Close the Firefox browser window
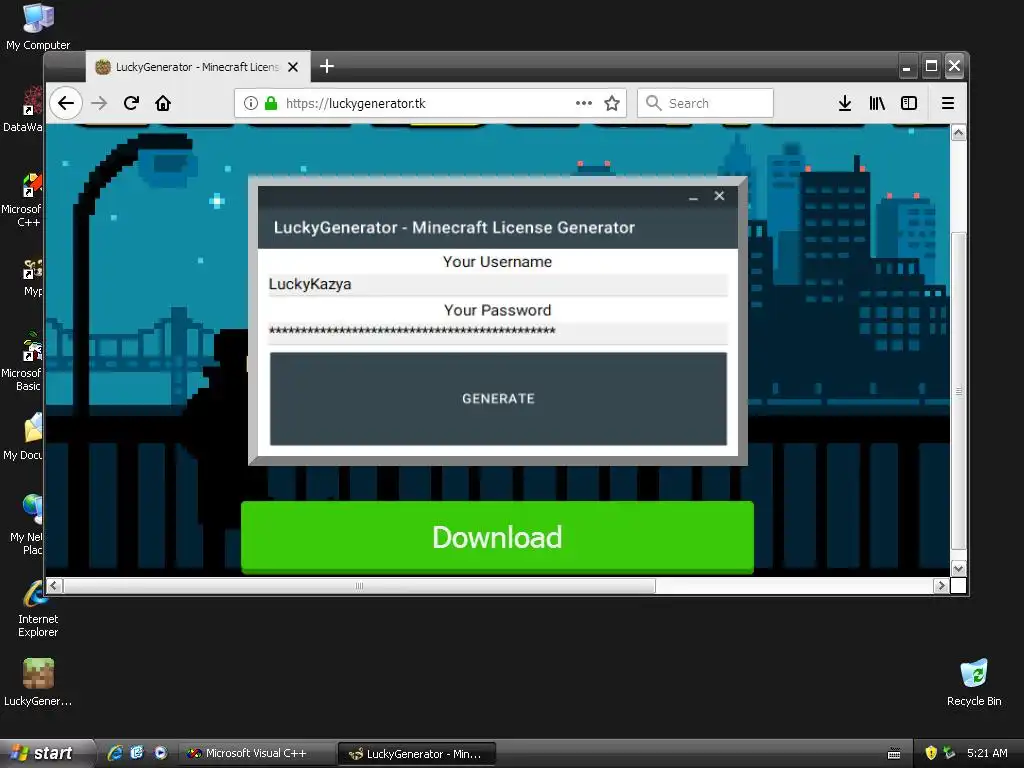Image resolution: width=1024 pixels, height=768 pixels. (954, 66)
